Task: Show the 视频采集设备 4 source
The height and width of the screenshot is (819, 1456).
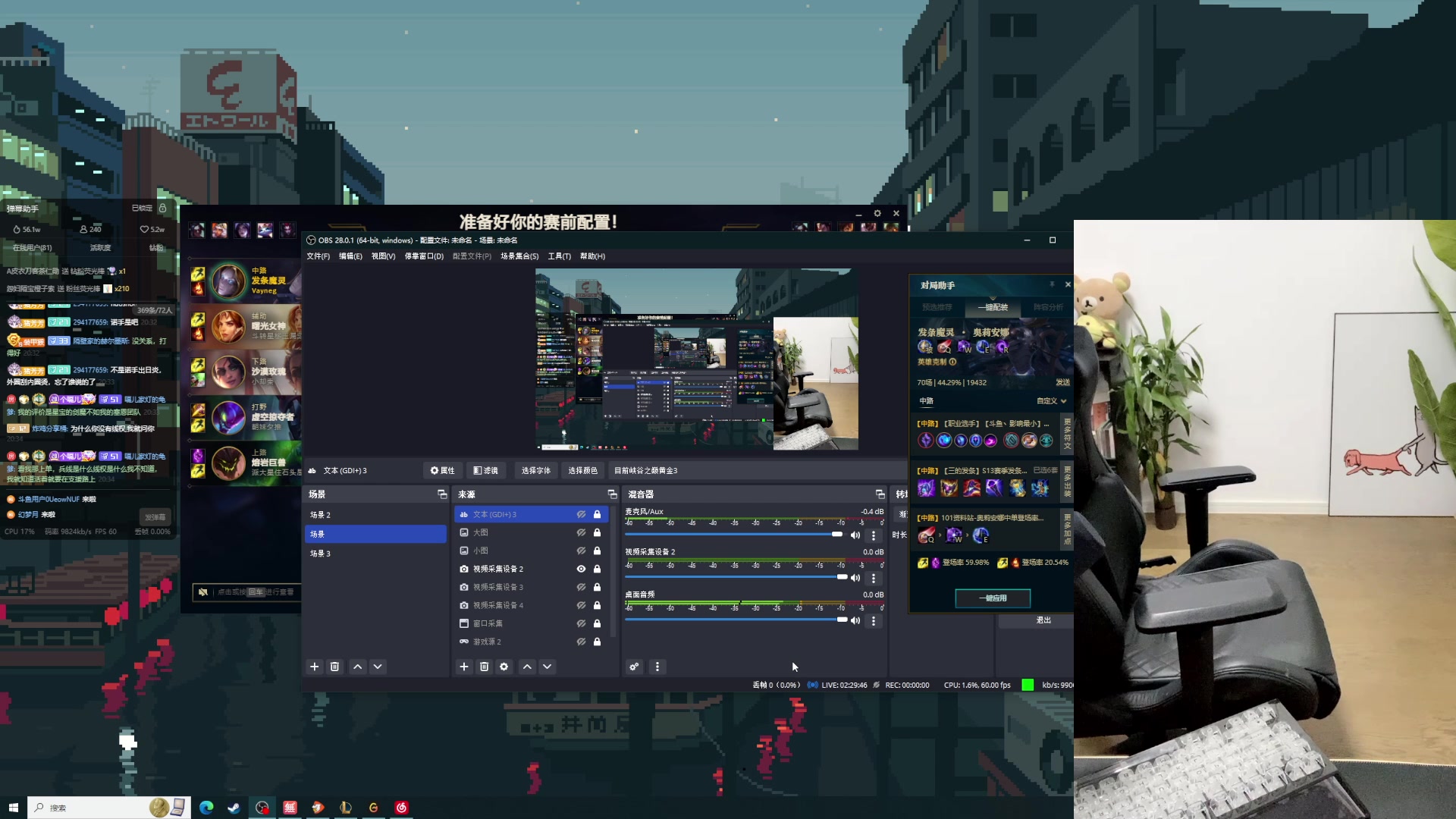Action: point(581,605)
